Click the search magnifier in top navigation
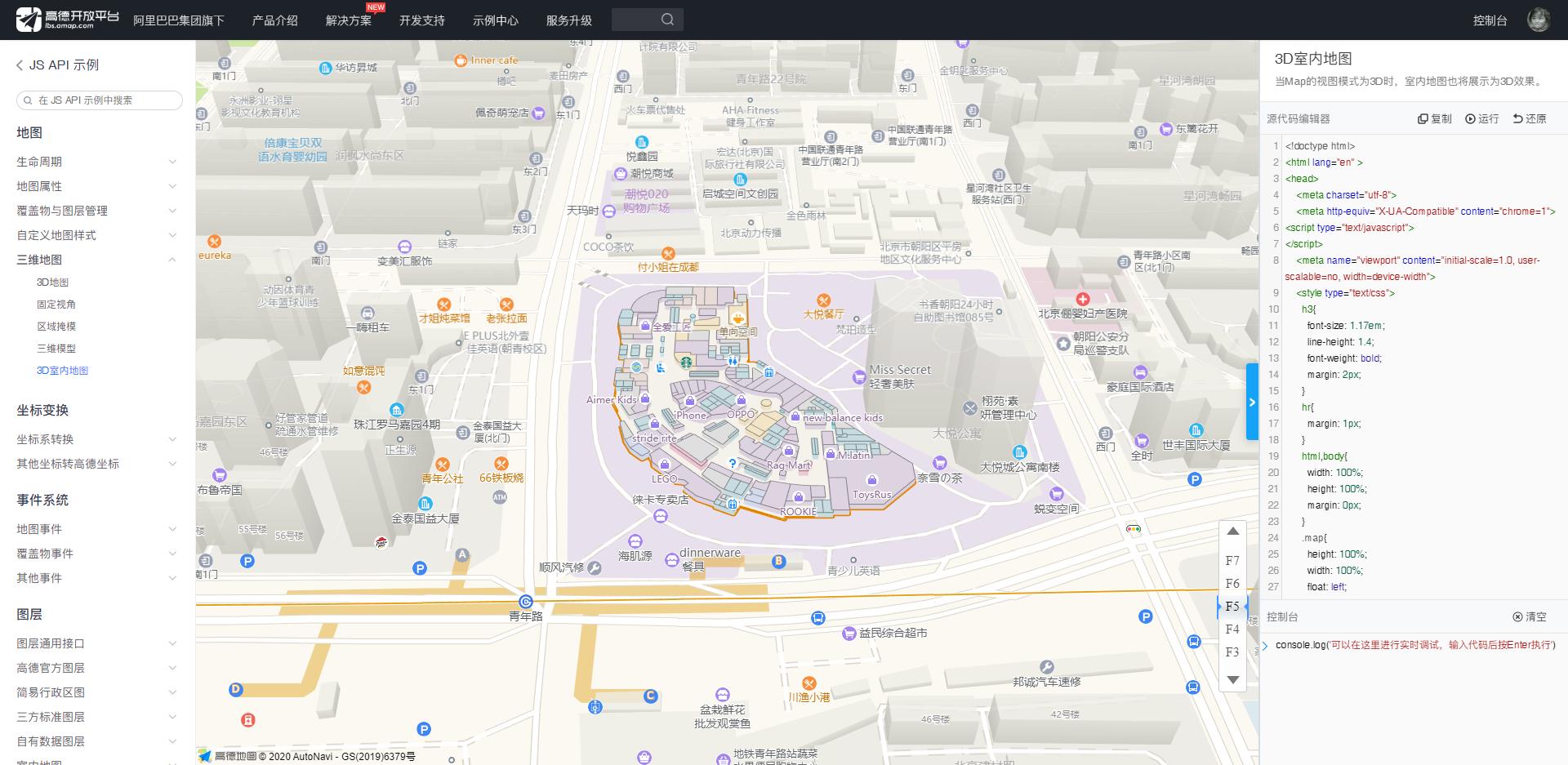Viewport: 1568px width, 765px height. pos(668,19)
